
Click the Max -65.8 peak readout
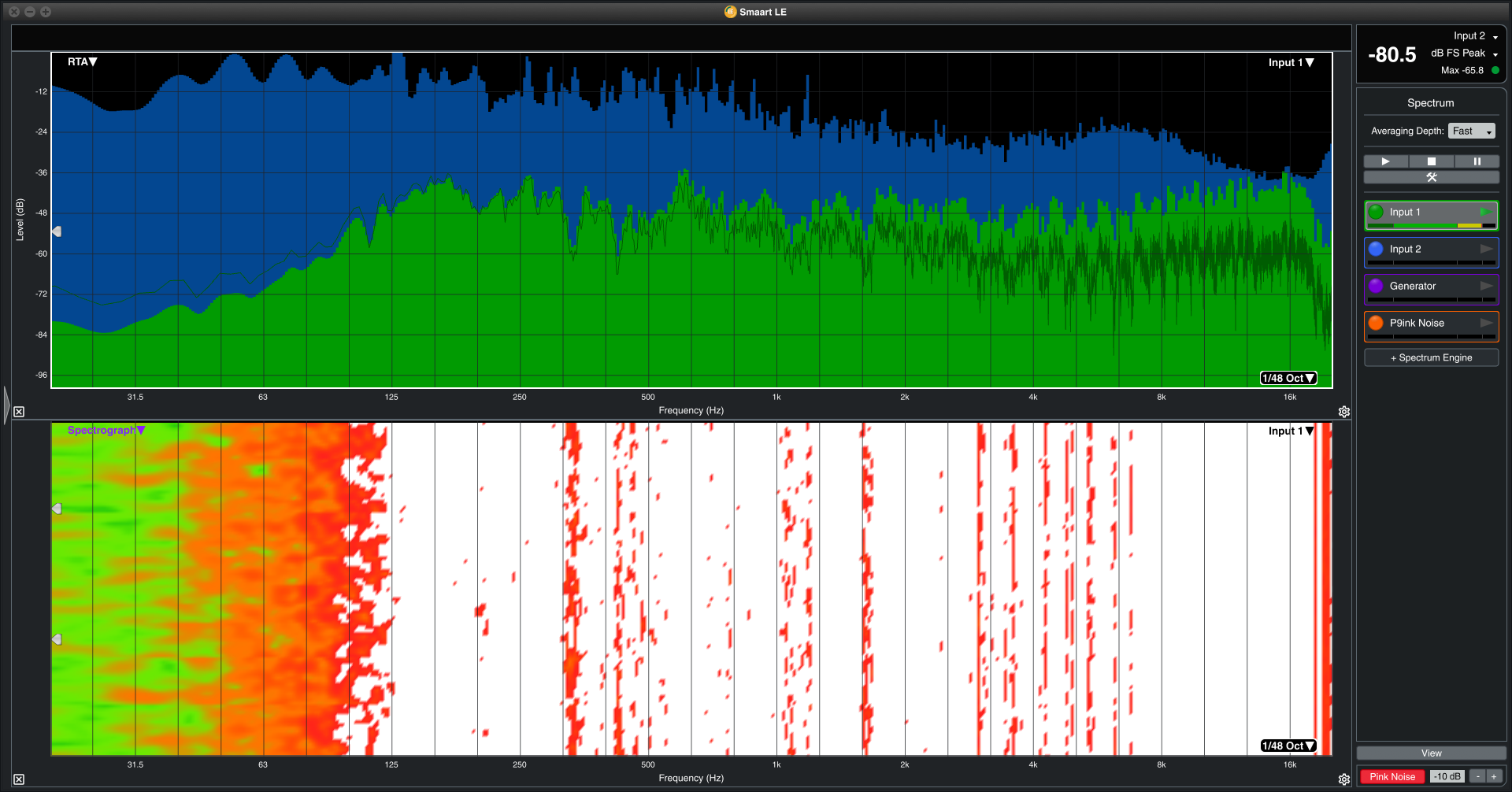coord(1462,70)
